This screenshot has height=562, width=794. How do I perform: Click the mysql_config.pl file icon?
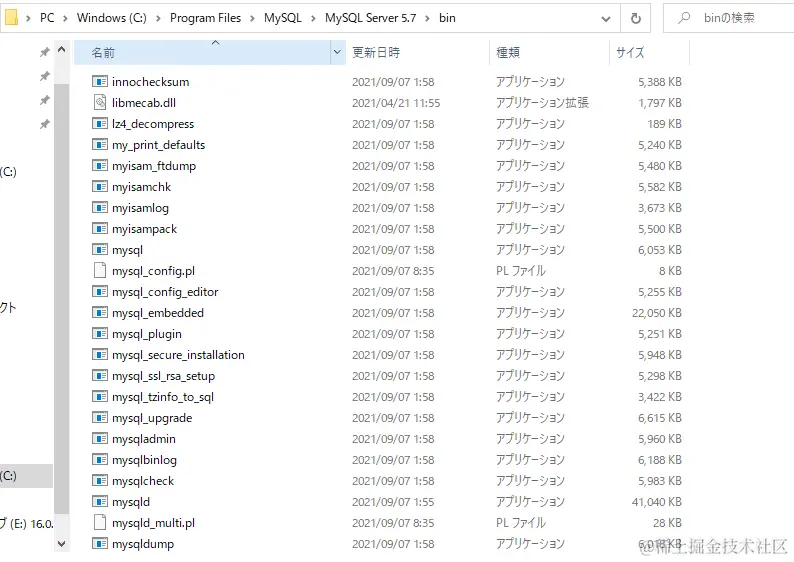point(100,270)
